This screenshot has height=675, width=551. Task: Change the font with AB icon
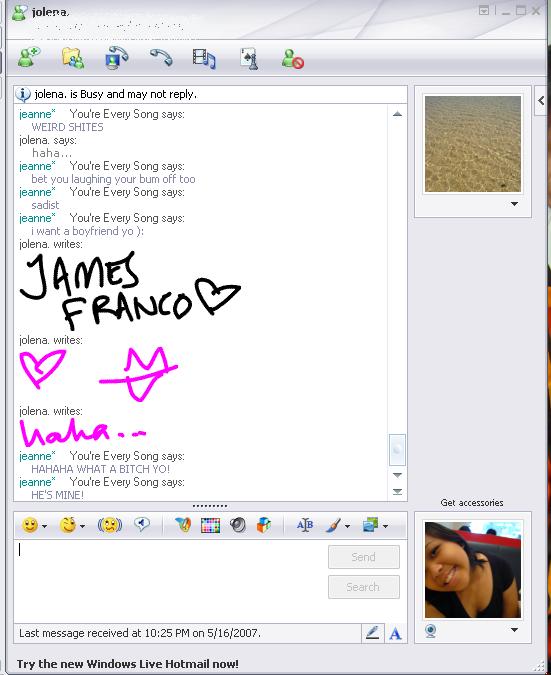pos(305,525)
